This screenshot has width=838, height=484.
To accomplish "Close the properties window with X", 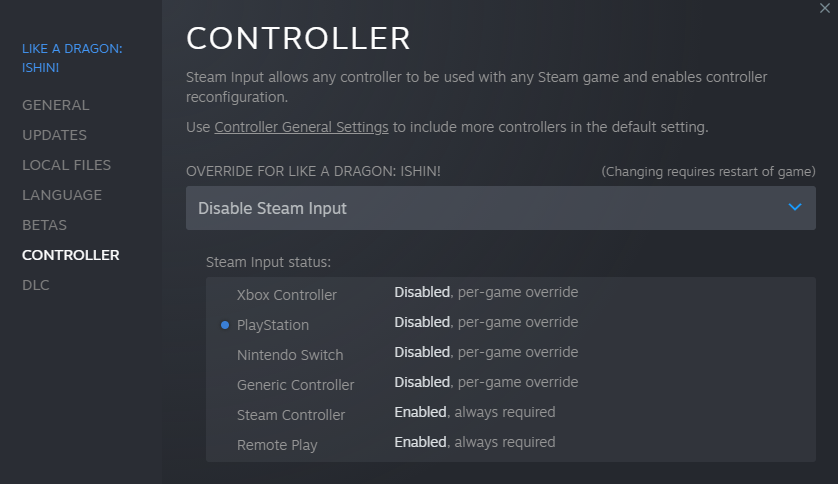I will (x=823, y=8).
